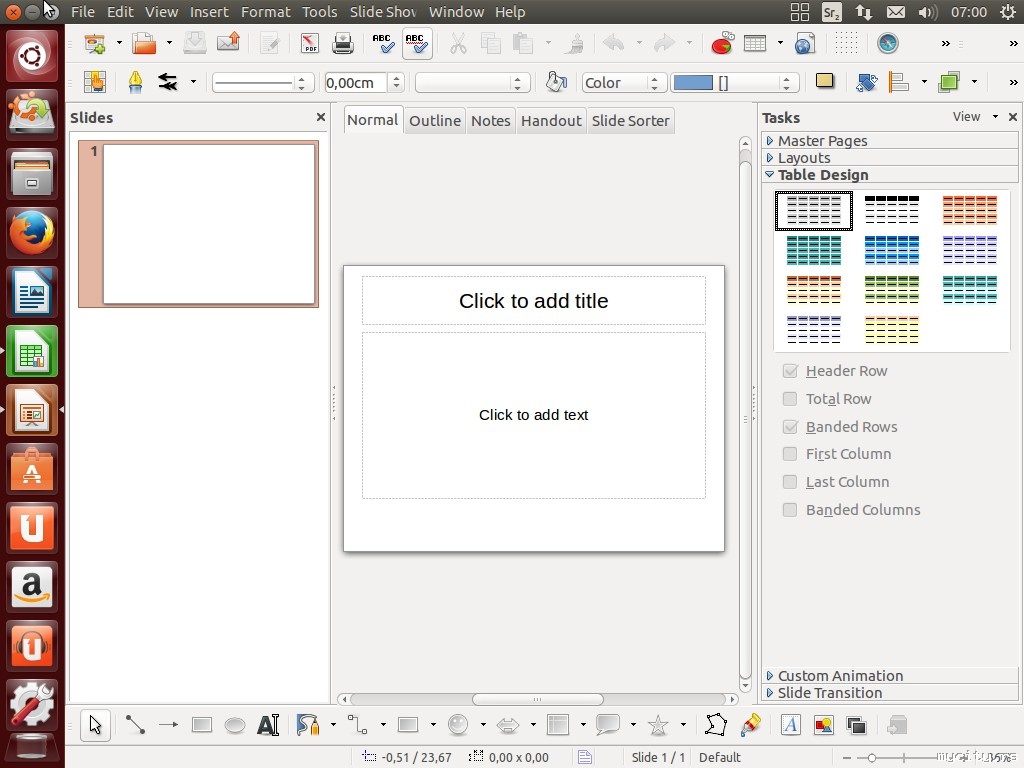
Task: Select slide 1 thumbnail in Slides panel
Action: pos(209,224)
